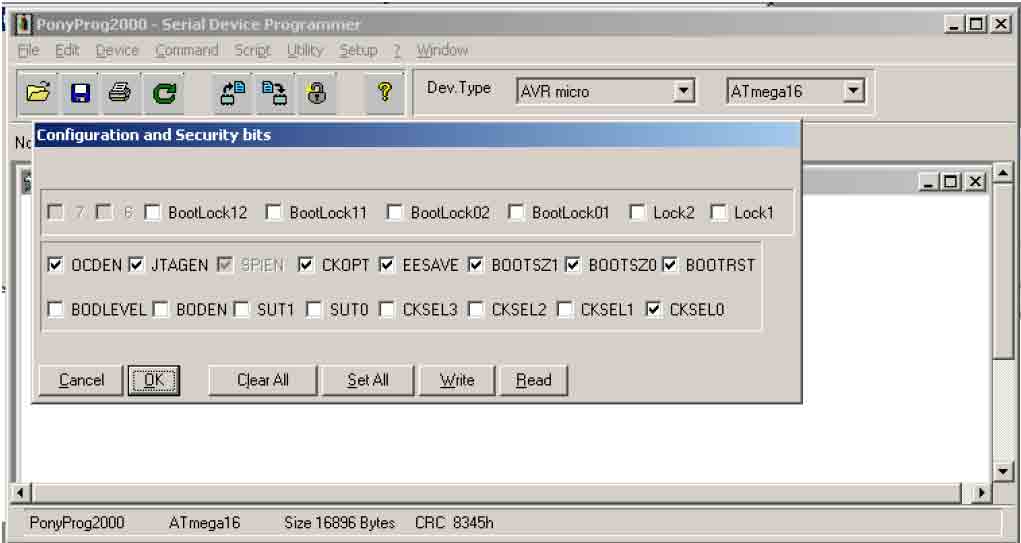Image resolution: width=1021 pixels, height=543 pixels.
Task: Enable the SUT1 checkbox
Action: tap(242, 310)
